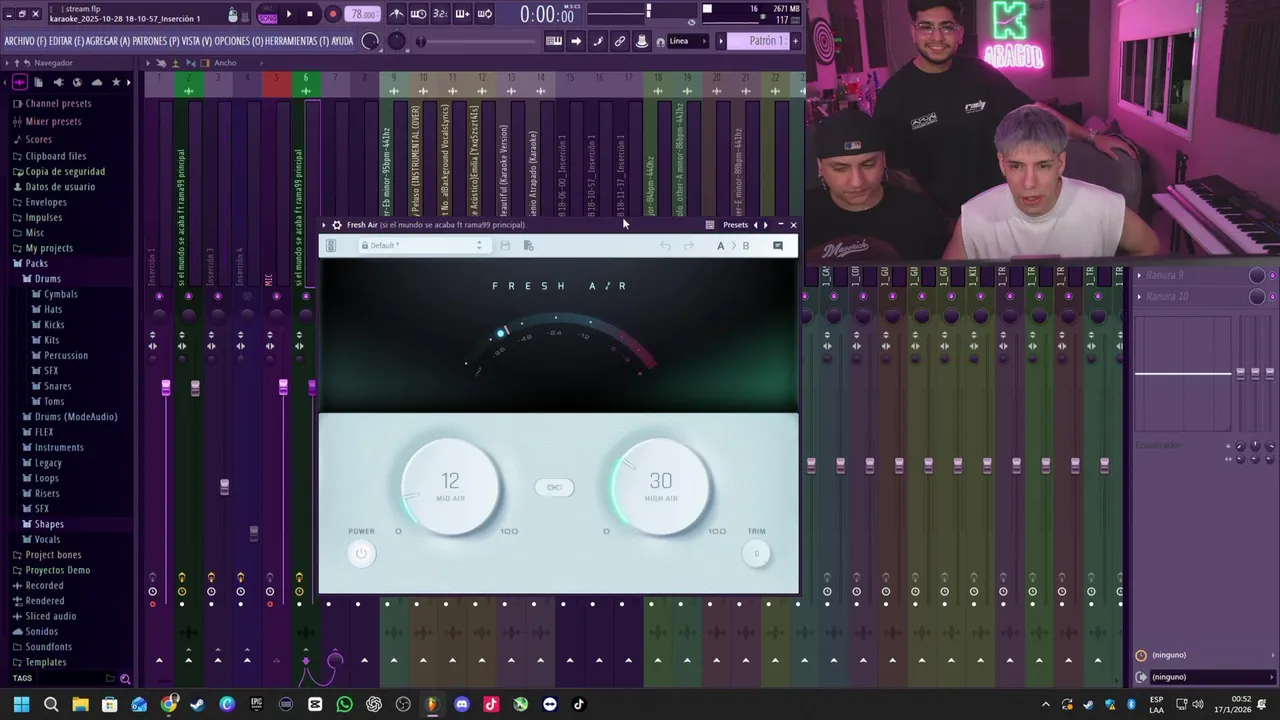This screenshot has height=720, width=1280.
Task: Open the OPCIONES menu
Action: coord(239,41)
